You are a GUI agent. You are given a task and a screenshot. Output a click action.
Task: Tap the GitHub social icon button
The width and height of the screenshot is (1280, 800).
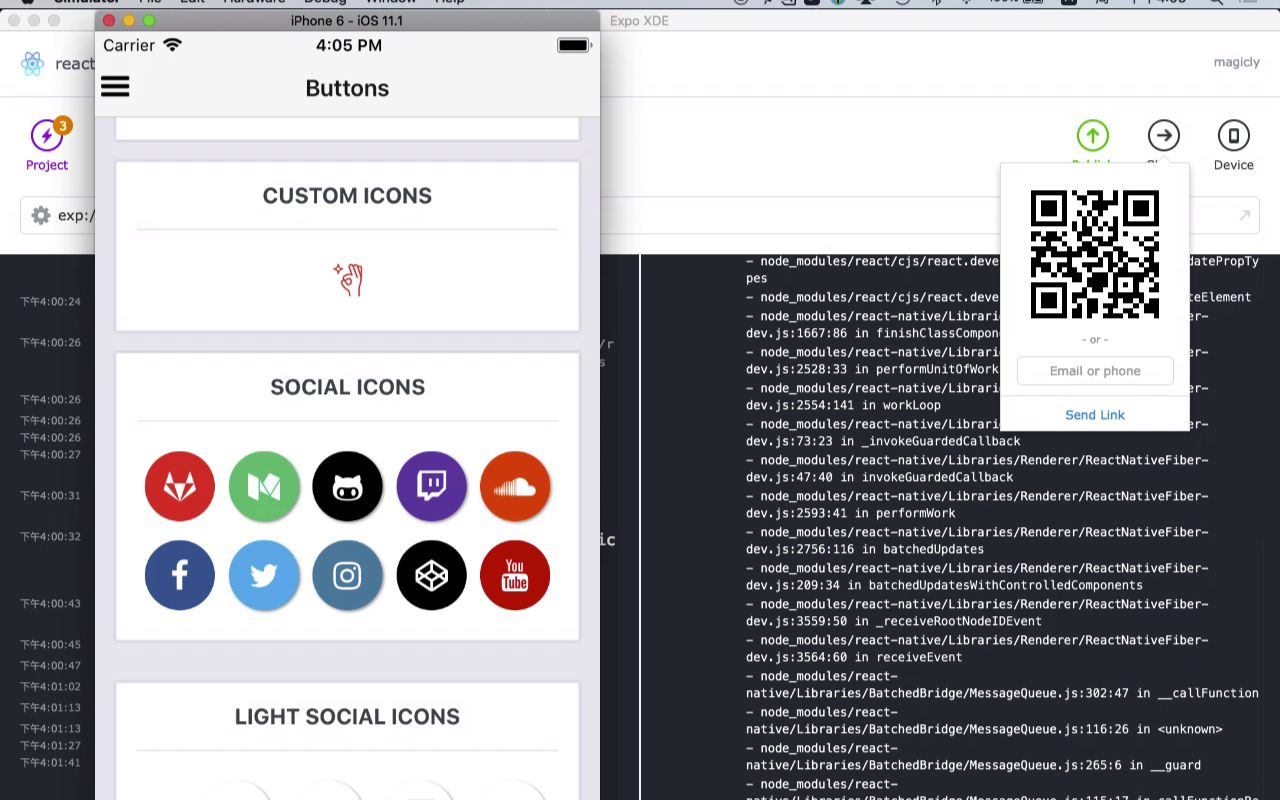click(x=347, y=487)
